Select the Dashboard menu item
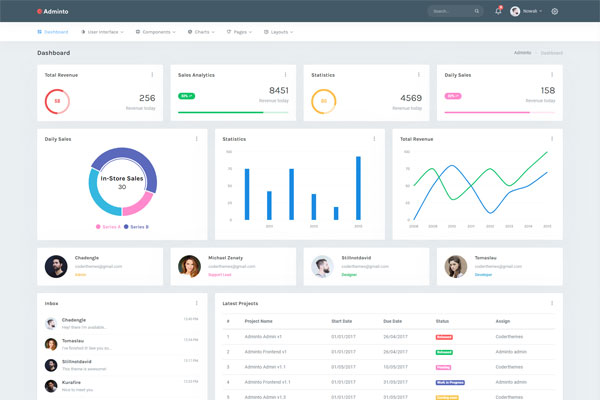600x400 pixels. pos(53,32)
